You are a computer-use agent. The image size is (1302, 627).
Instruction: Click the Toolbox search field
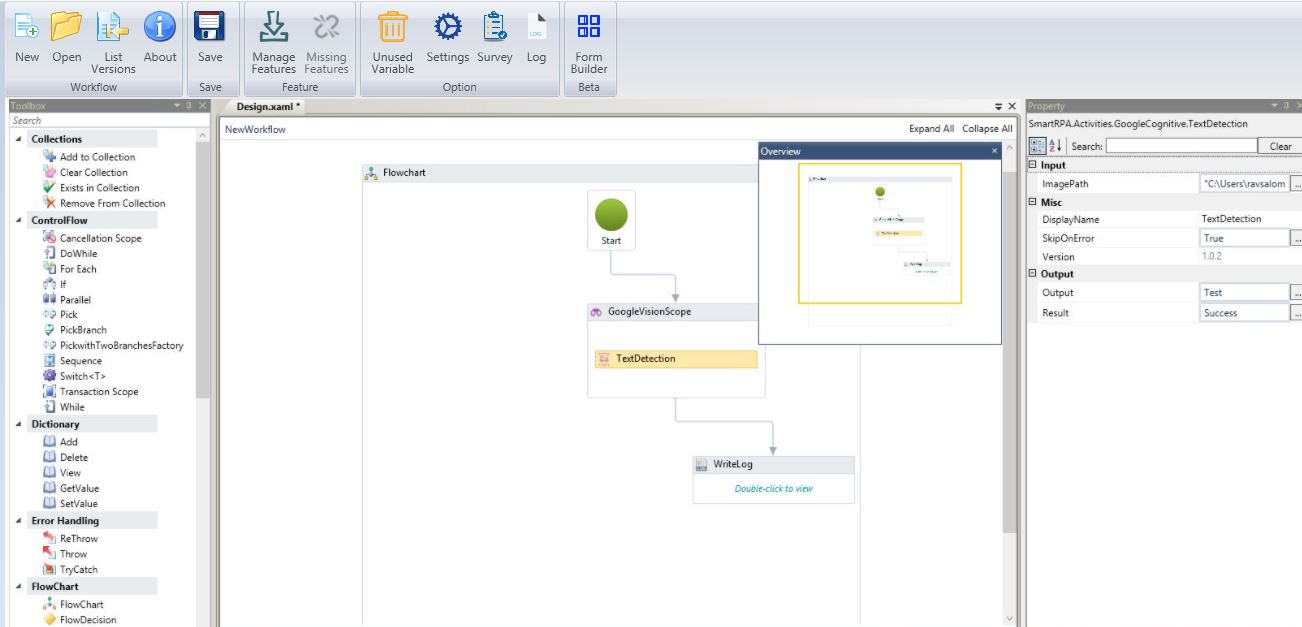pos(100,121)
